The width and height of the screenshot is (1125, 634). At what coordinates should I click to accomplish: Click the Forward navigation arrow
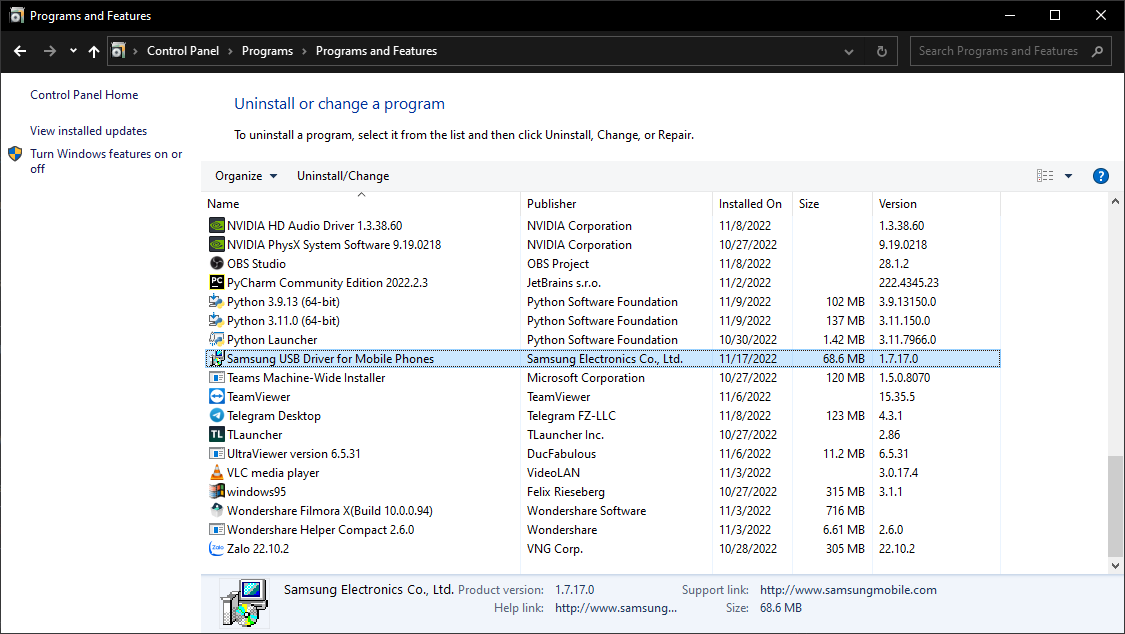(50, 51)
